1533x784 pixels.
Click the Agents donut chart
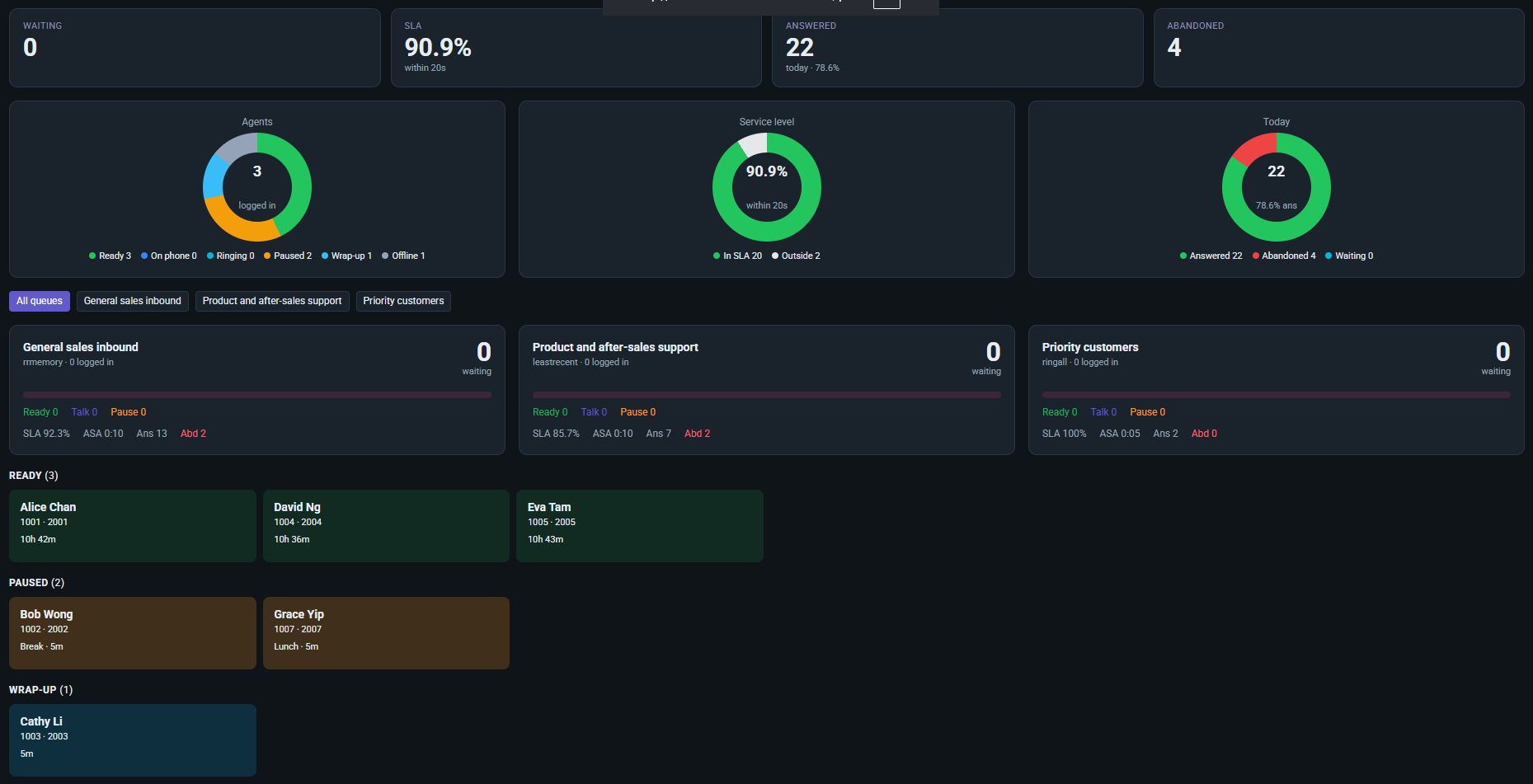tap(257, 187)
